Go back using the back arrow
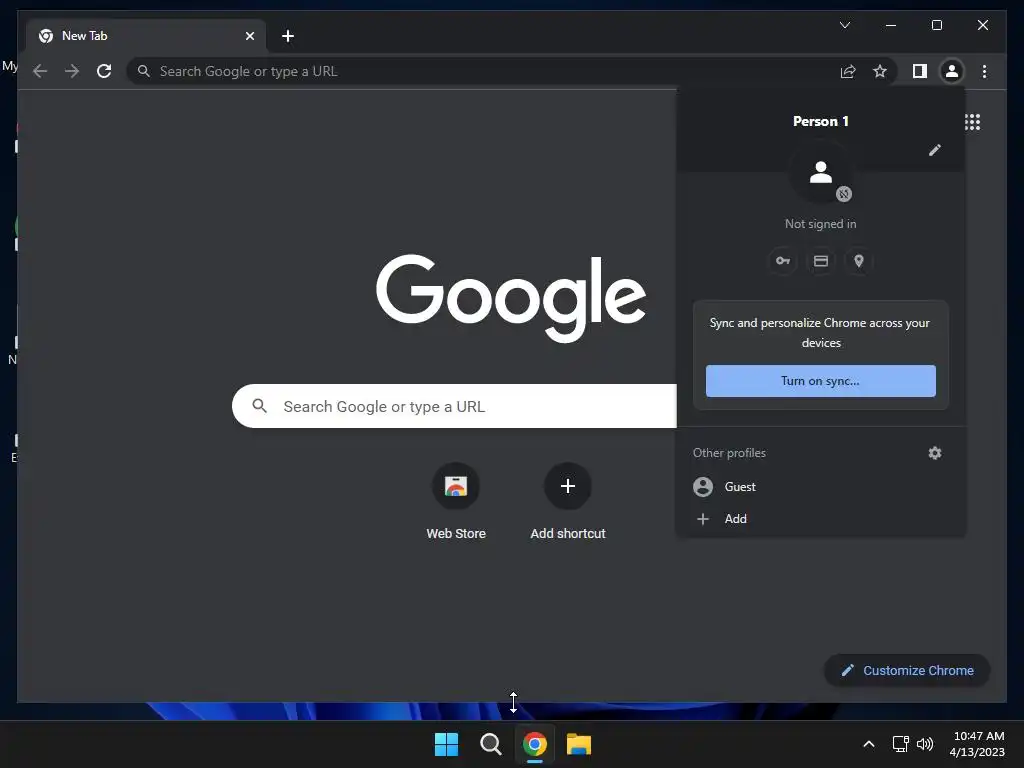This screenshot has height=768, width=1024. (40, 71)
